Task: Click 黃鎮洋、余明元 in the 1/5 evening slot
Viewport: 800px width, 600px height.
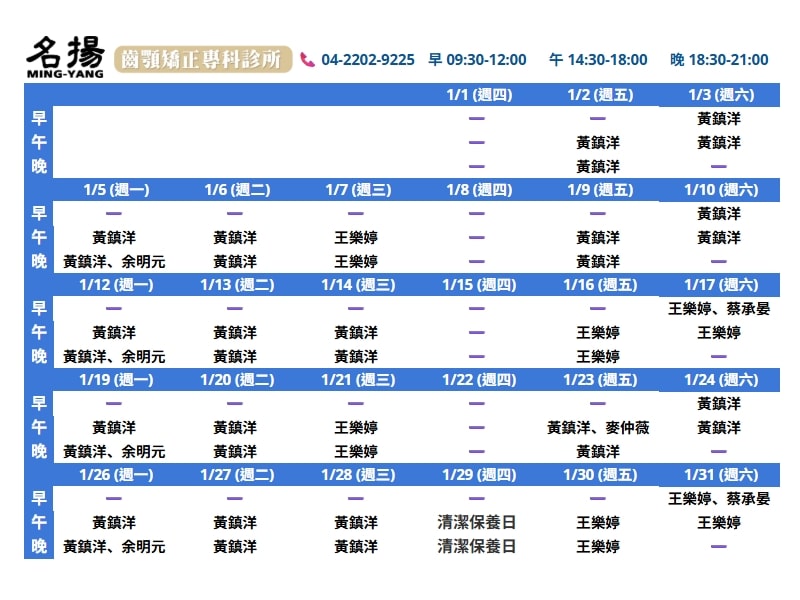Action: [x=114, y=261]
